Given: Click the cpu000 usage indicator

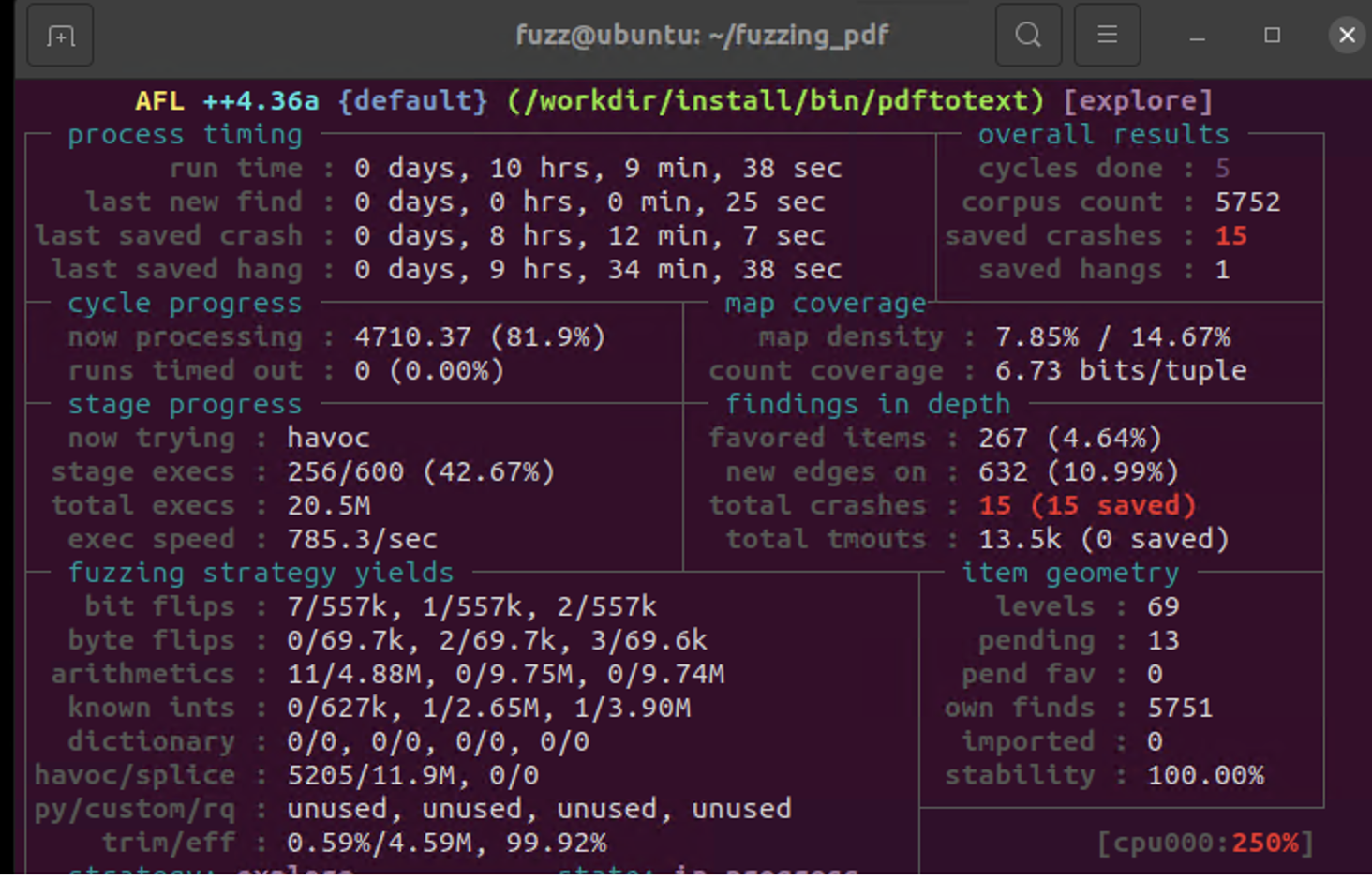Looking at the screenshot, I should [x=1205, y=844].
